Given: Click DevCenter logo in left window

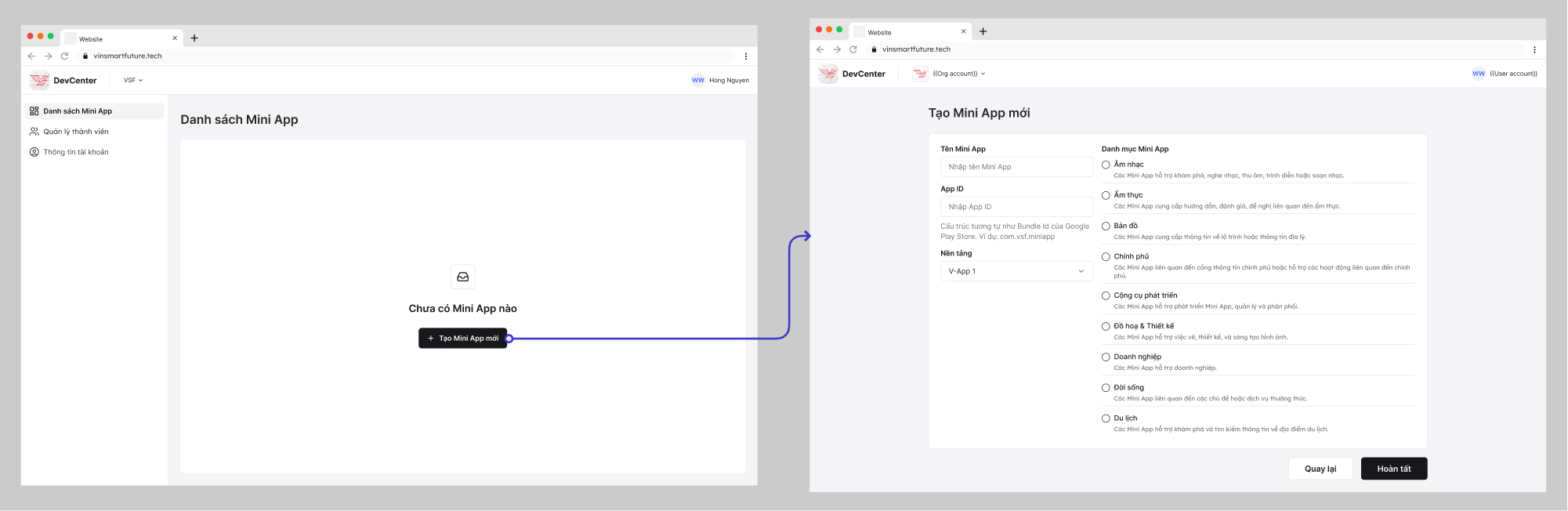Looking at the screenshot, I should 39,80.
